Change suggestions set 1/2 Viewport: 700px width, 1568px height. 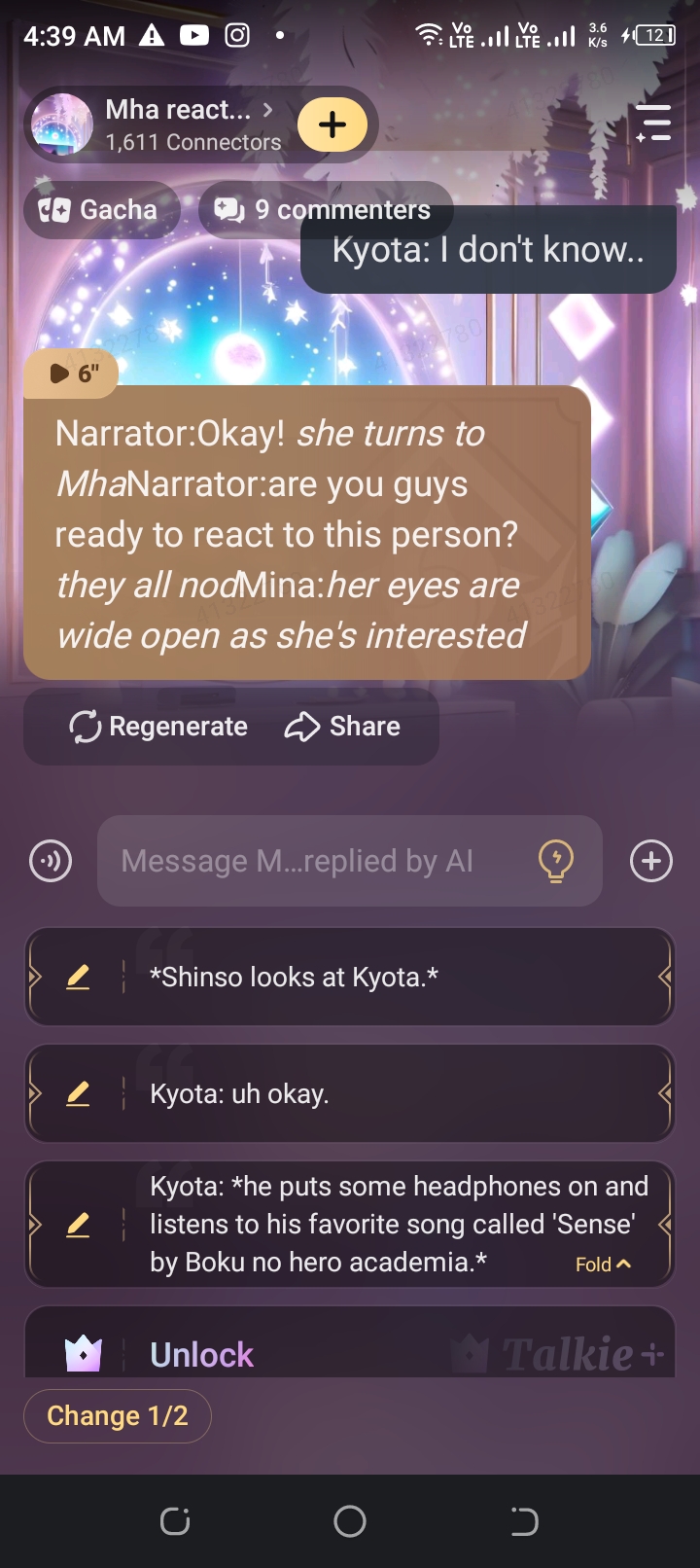[x=118, y=1415]
